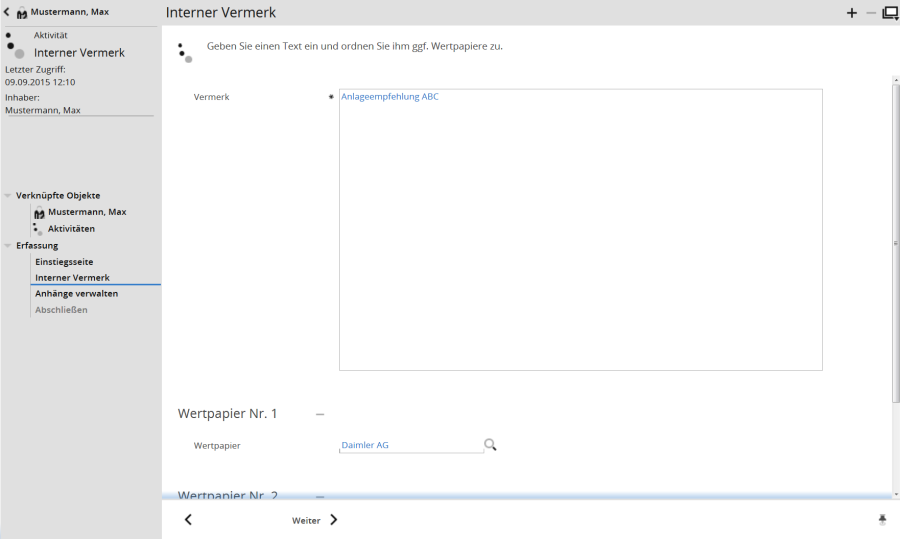Click the vertical scrollbar on right
This screenshot has width=900, height=539.
[894, 240]
